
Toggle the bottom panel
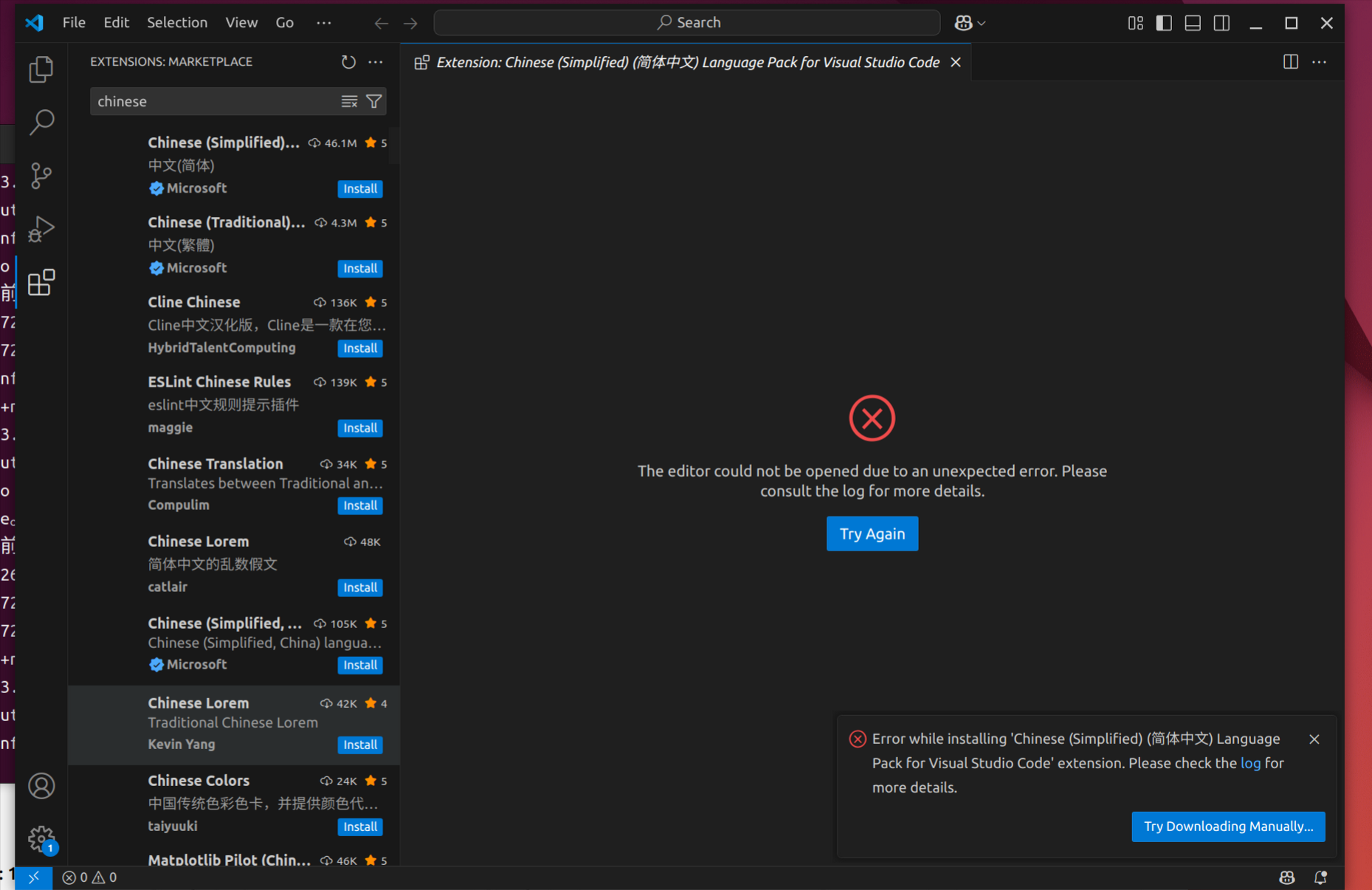tap(1193, 23)
